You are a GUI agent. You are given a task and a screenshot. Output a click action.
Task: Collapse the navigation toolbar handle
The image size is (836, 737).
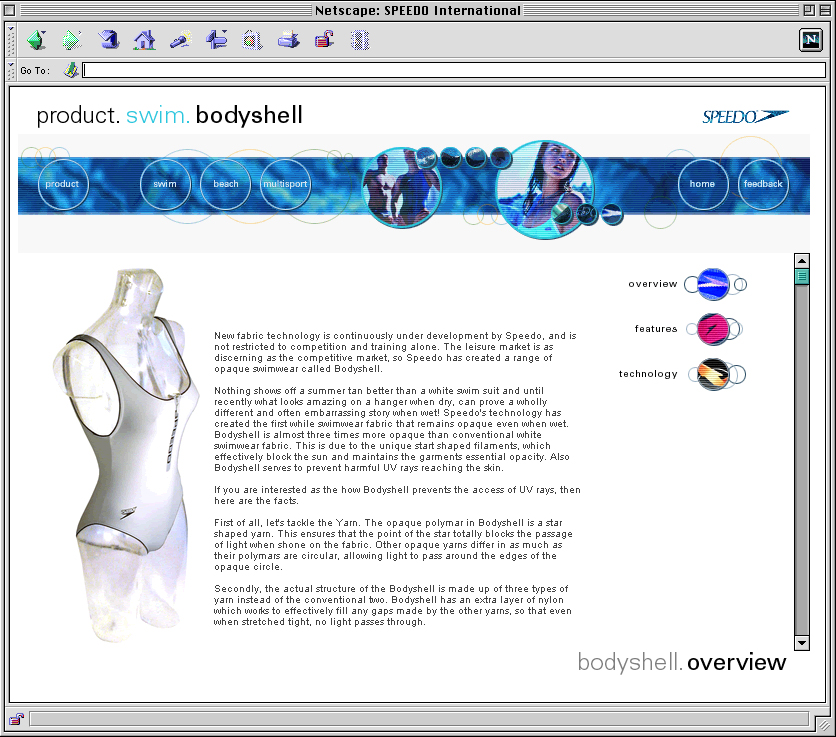pos(12,40)
